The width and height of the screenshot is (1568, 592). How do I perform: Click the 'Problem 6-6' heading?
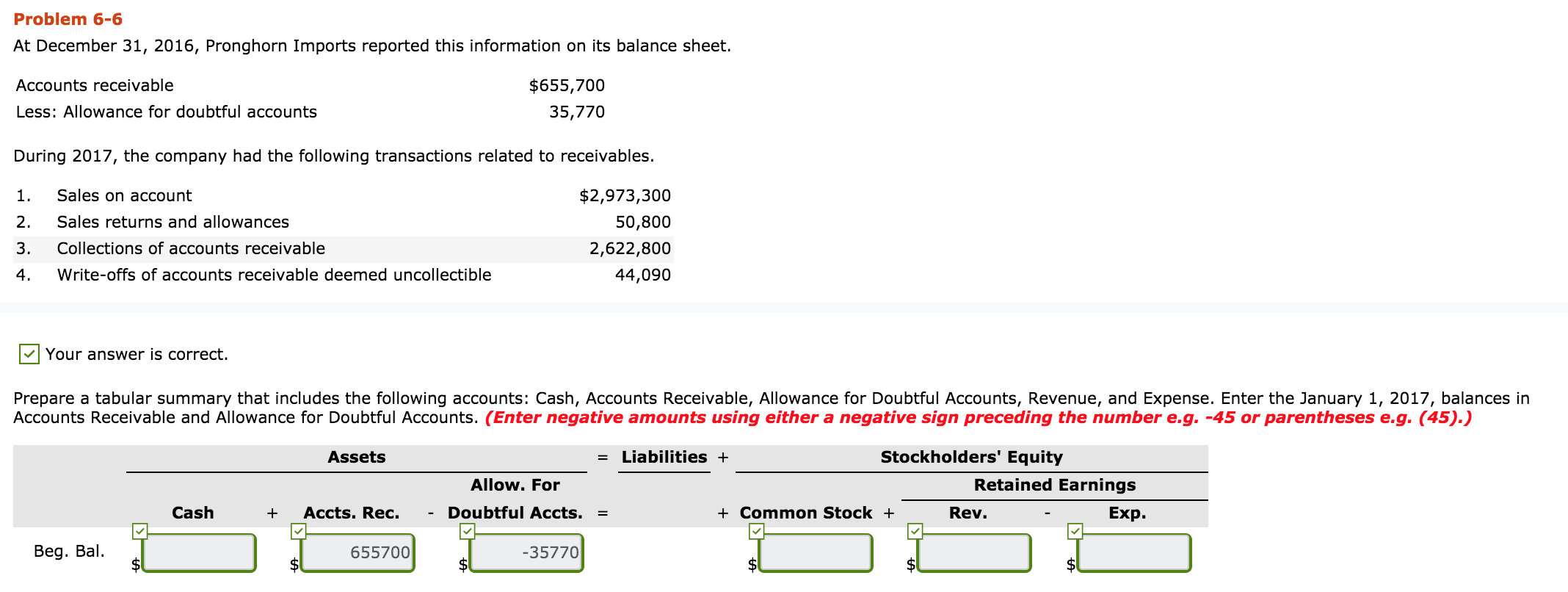68,19
